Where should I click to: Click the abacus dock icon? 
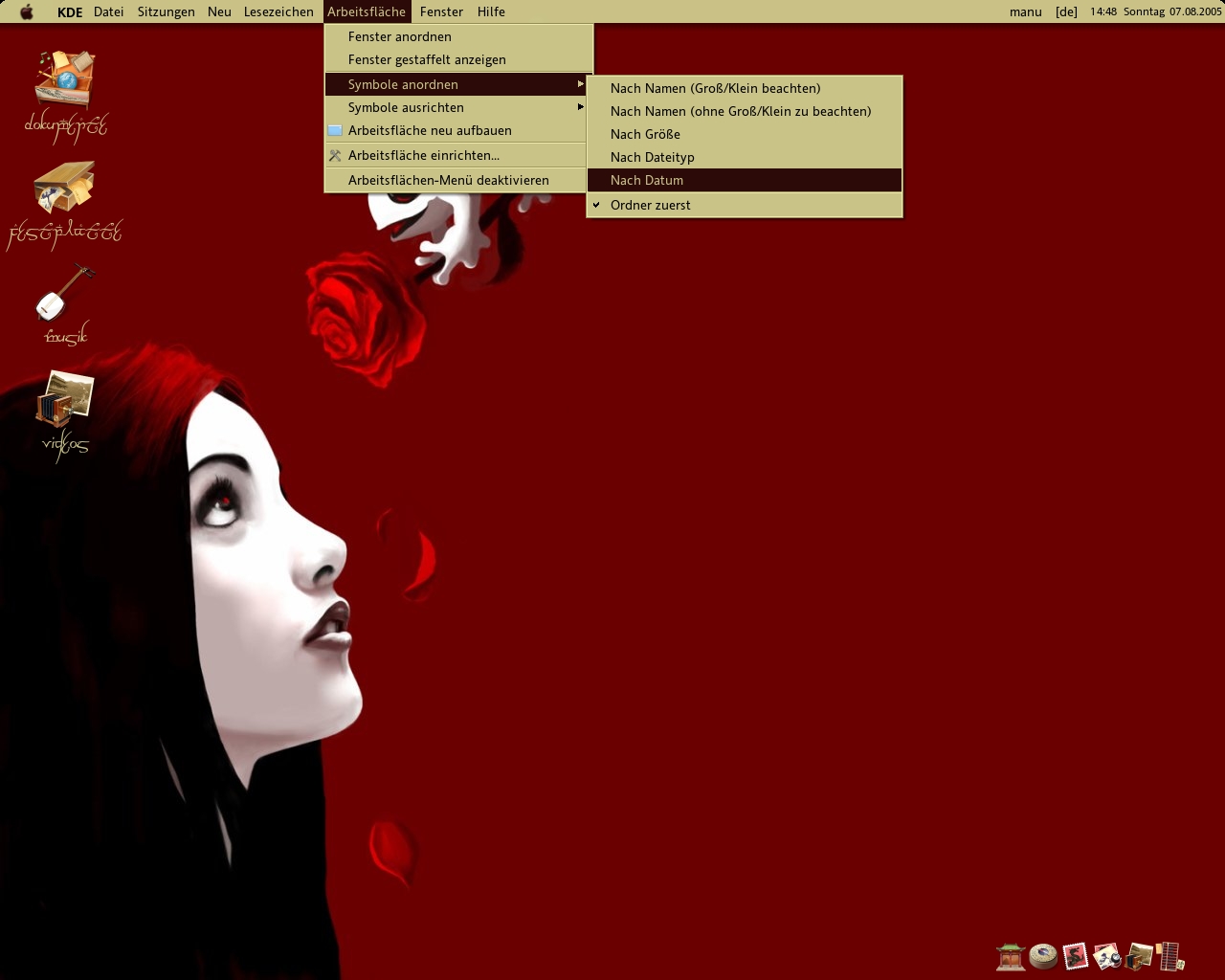1170,956
